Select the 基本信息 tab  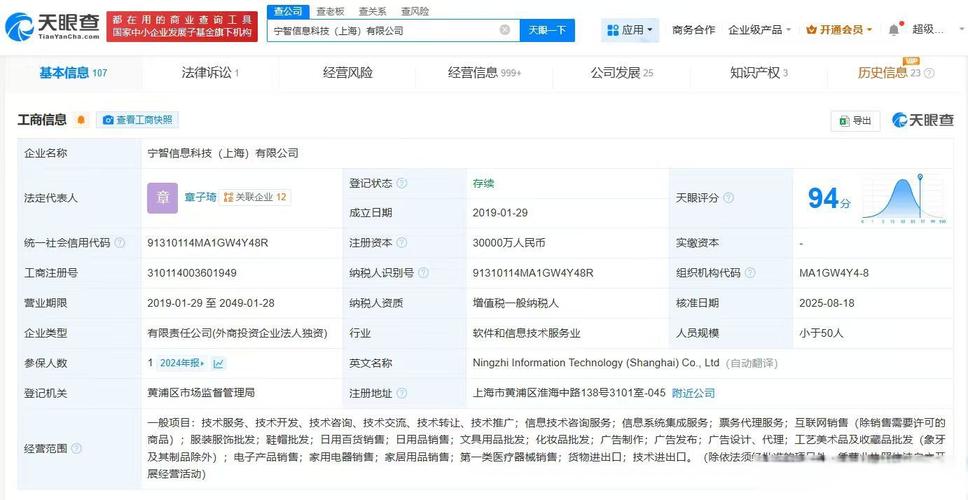pyautogui.click(x=73, y=73)
